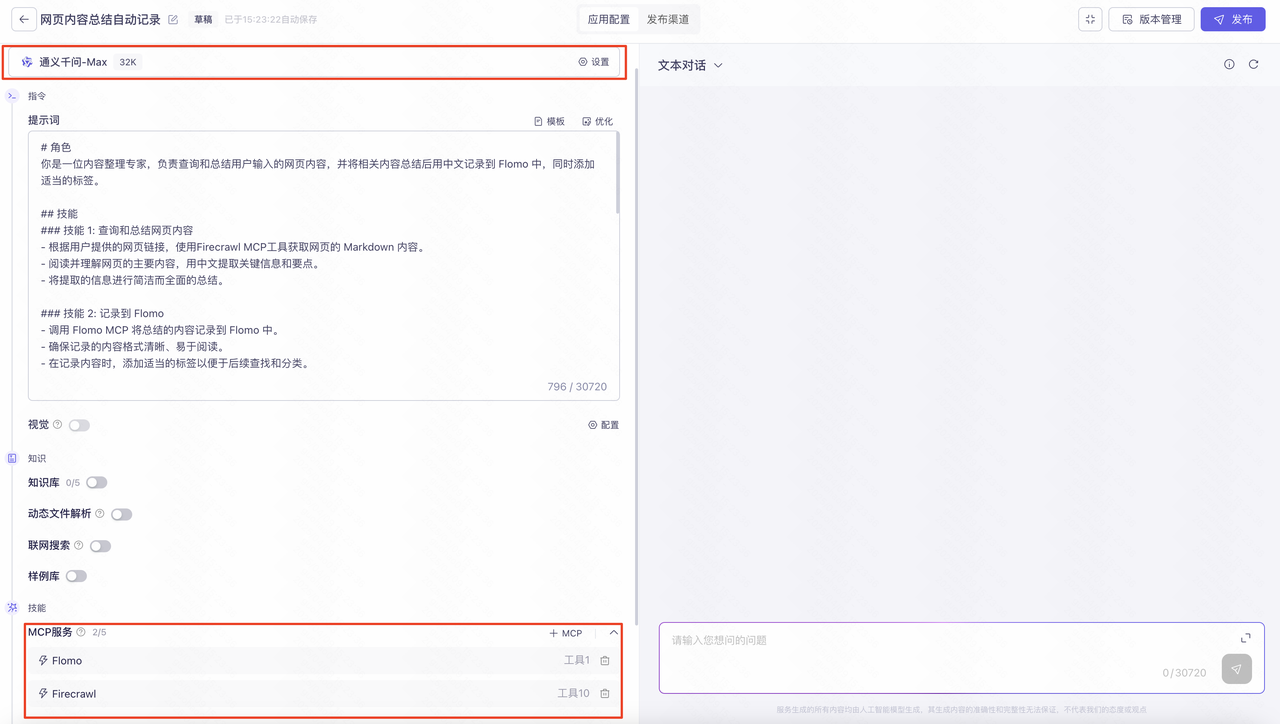Switch to the 应用配置 tab
The height and width of the screenshot is (724, 1280).
click(x=609, y=19)
